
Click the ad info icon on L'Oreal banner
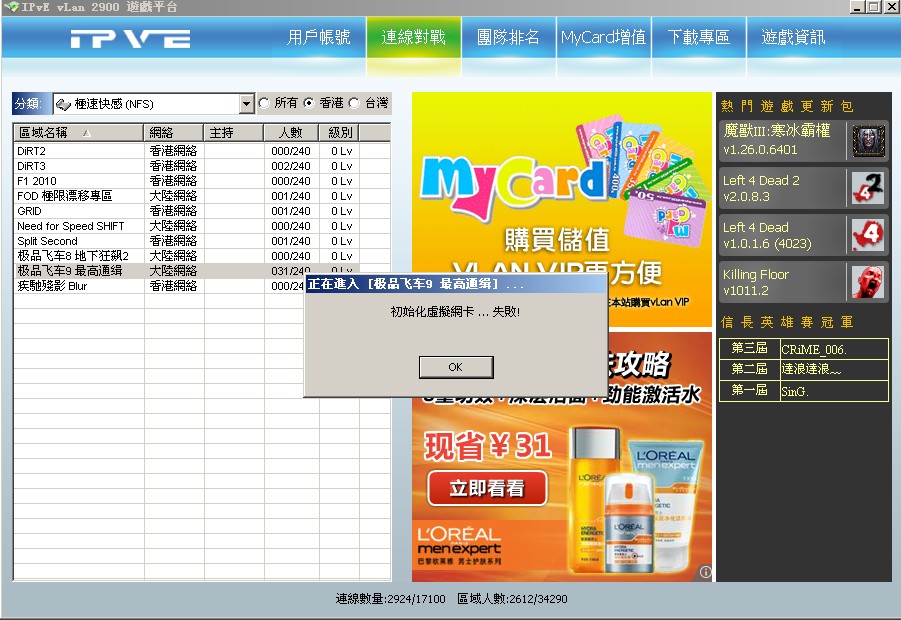[x=705, y=572]
